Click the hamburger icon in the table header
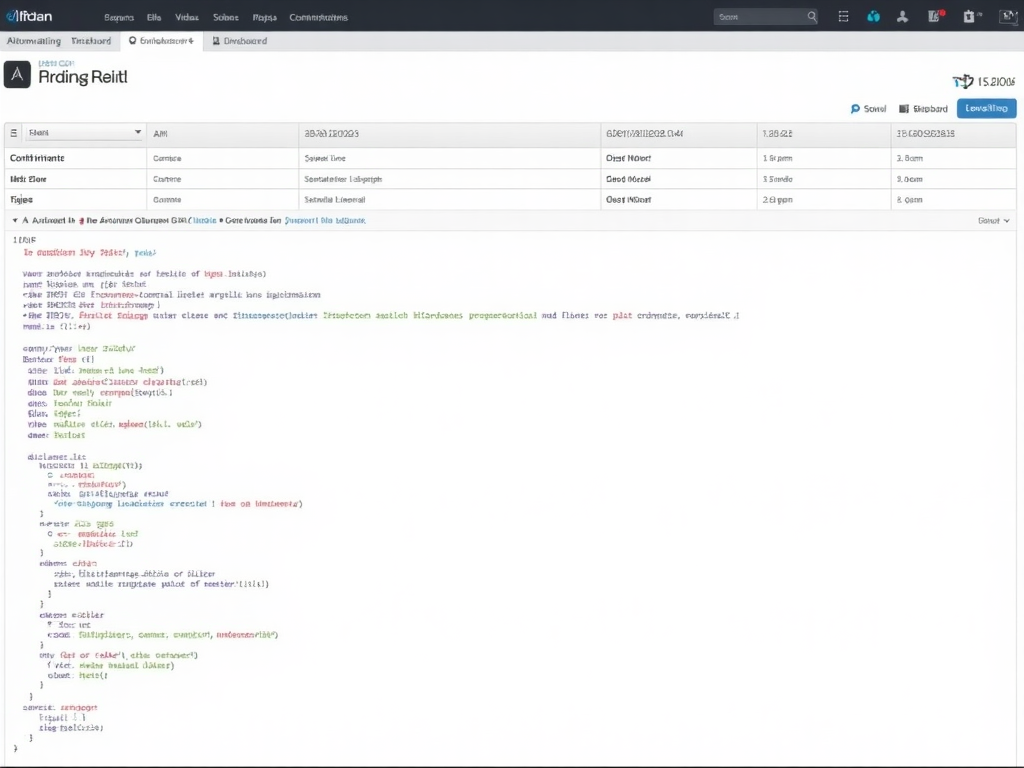This screenshot has height=768, width=1024. [x=14, y=133]
